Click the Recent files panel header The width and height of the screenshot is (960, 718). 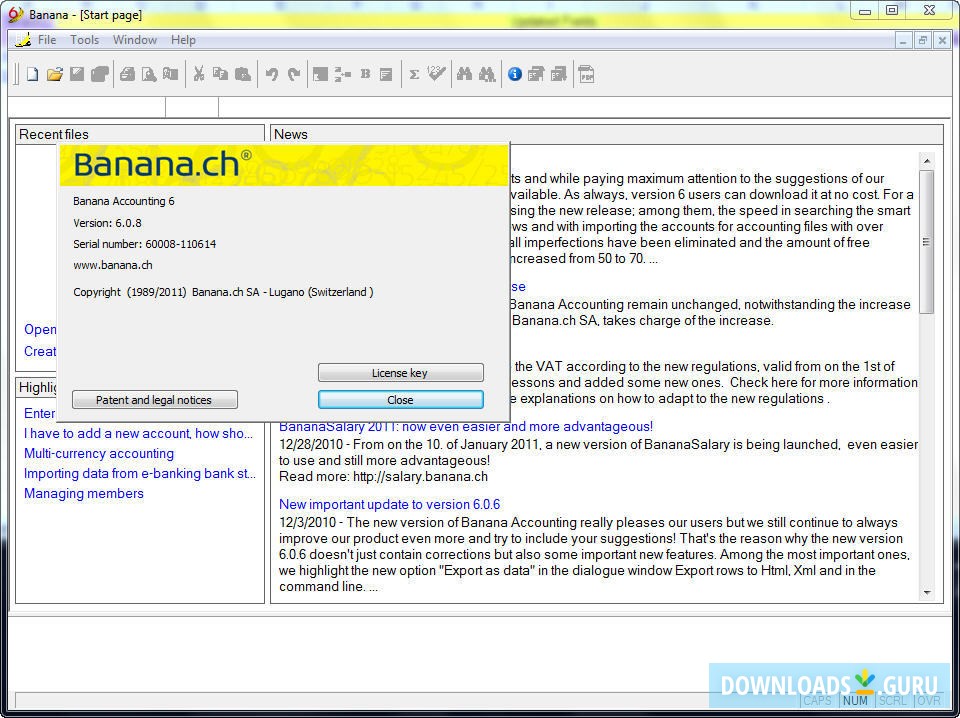point(140,134)
